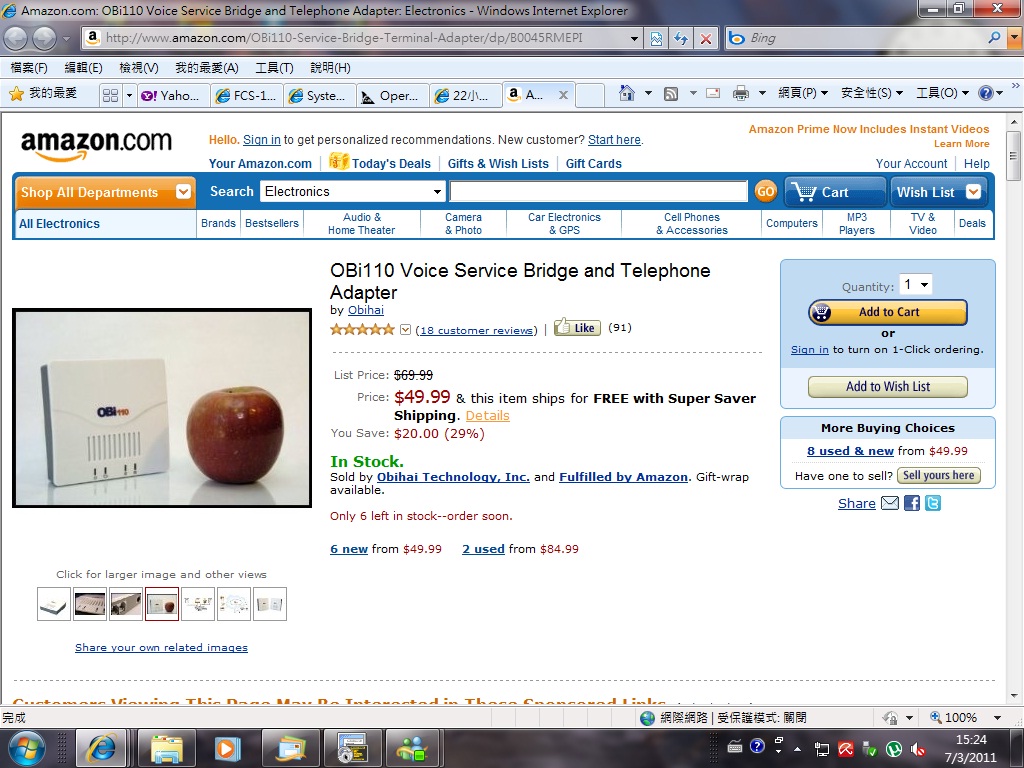Share product by email envelope icon
The width and height of the screenshot is (1024, 768).
click(x=890, y=504)
